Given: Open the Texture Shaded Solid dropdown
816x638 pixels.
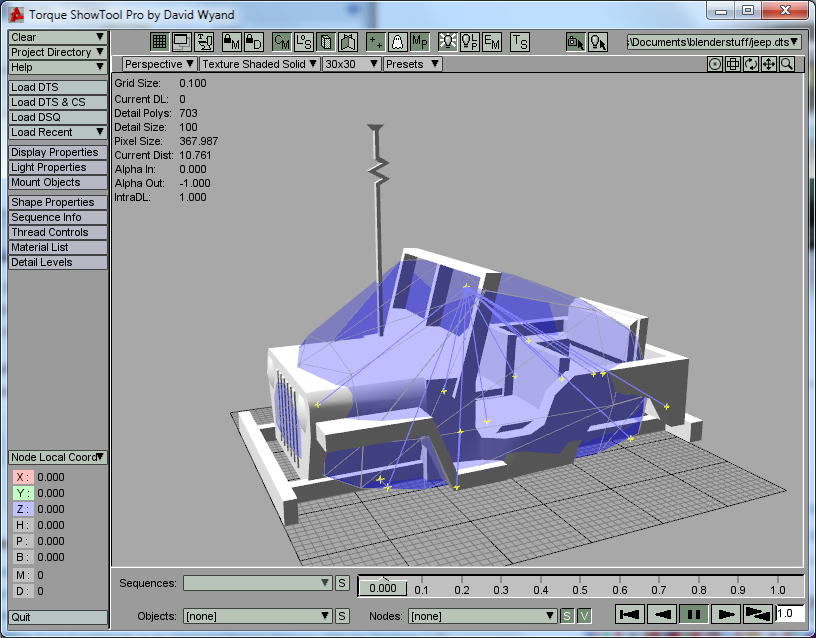Looking at the screenshot, I should tap(259, 64).
